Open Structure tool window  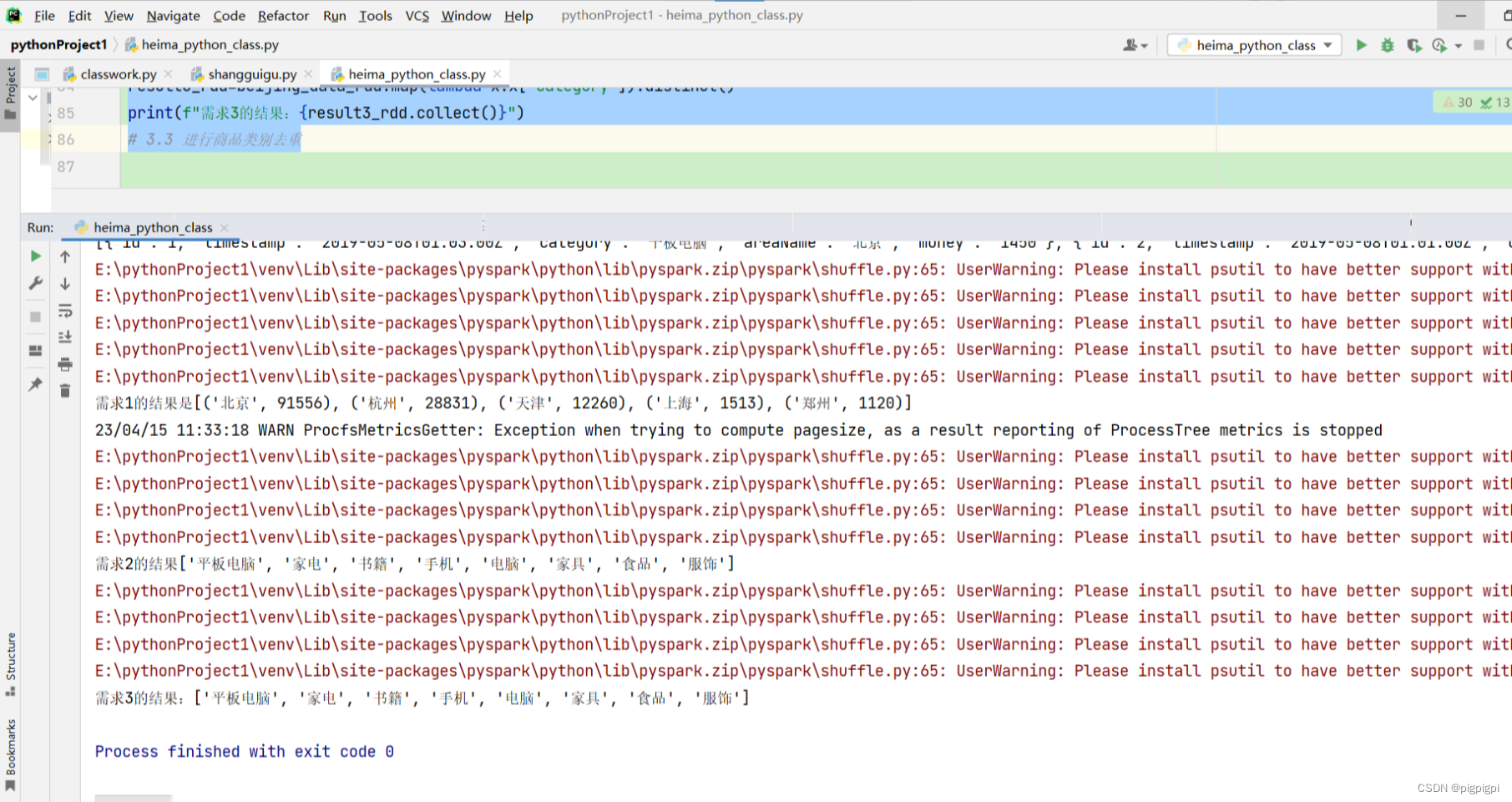click(x=10, y=664)
